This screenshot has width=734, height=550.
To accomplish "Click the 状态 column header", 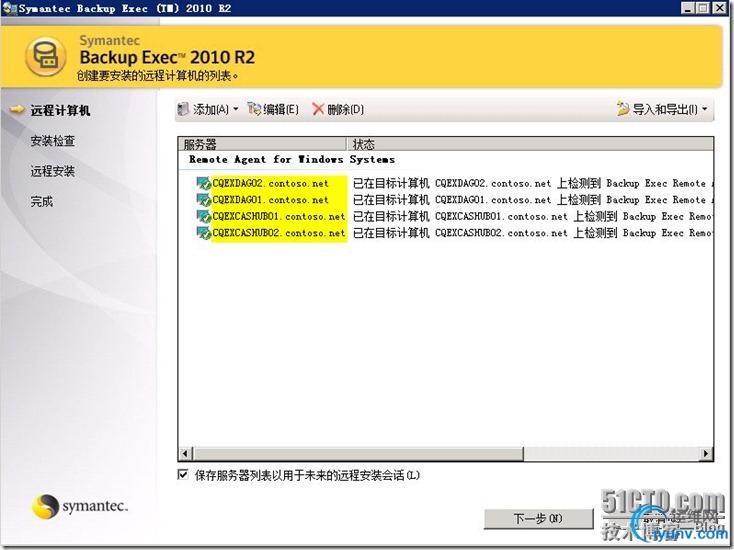I will pyautogui.click(x=530, y=144).
